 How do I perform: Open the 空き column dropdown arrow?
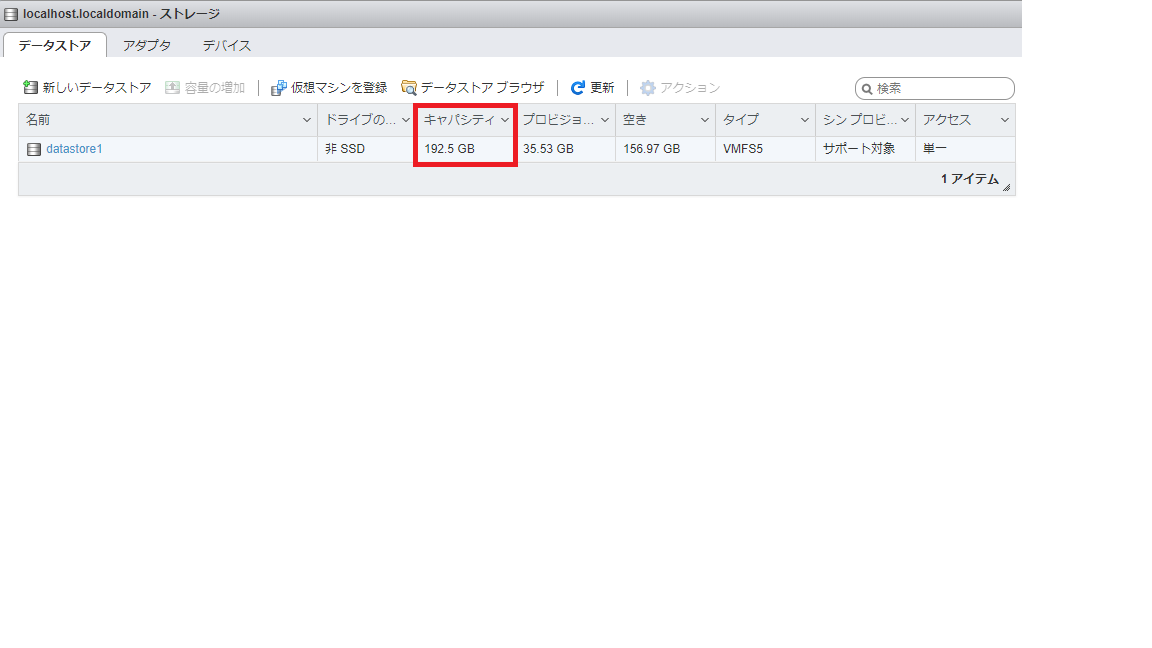pyautogui.click(x=705, y=120)
